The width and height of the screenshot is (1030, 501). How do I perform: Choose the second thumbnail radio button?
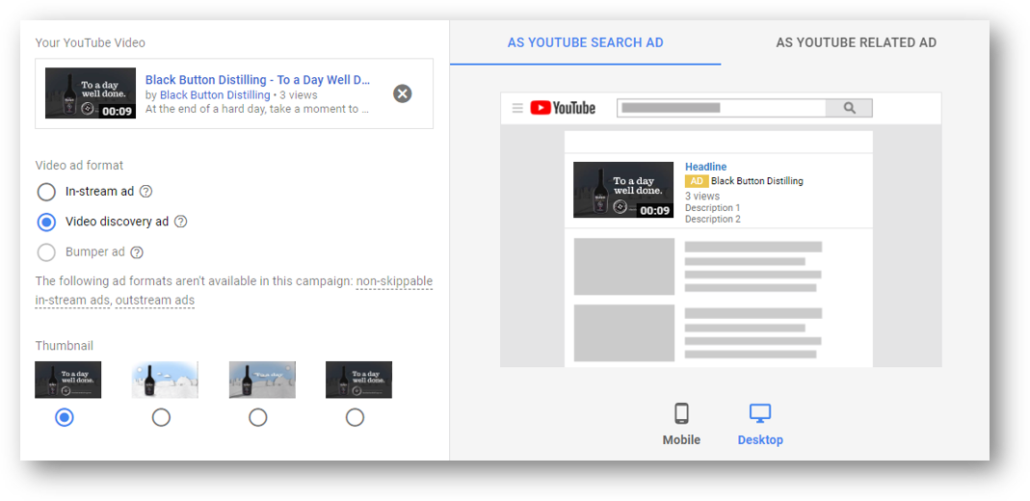tap(161, 417)
